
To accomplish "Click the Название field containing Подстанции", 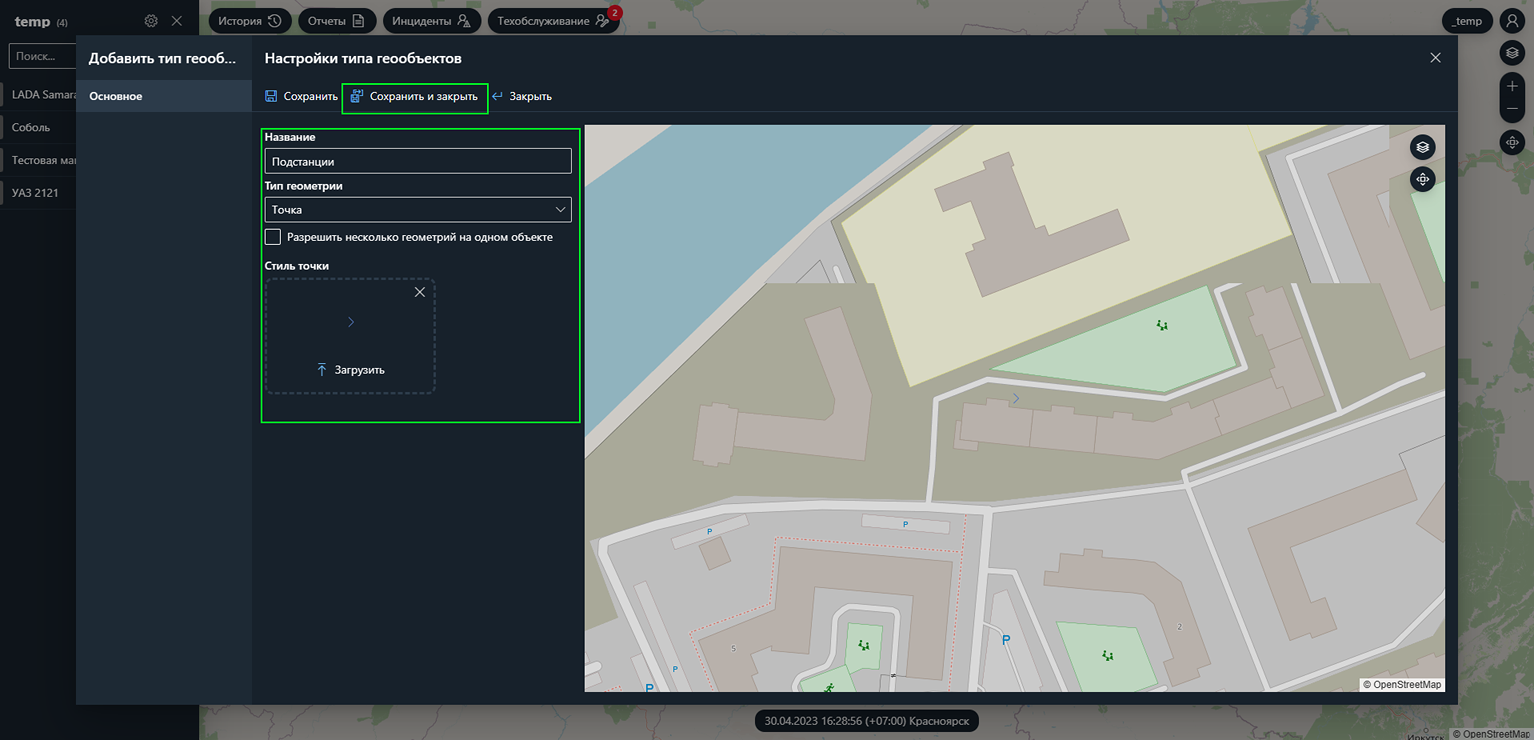I will [x=417, y=160].
